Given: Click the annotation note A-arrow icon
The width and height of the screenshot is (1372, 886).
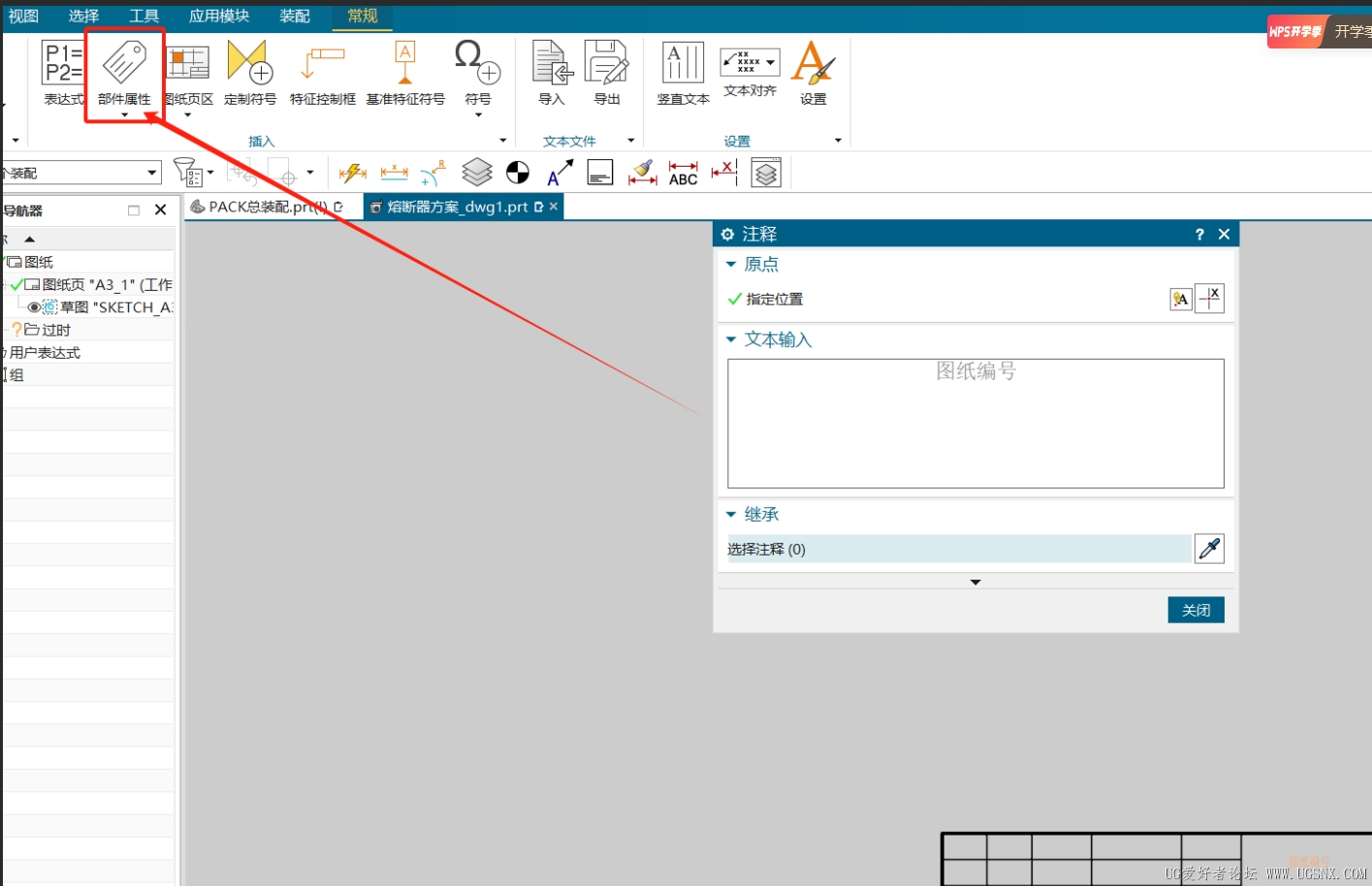Looking at the screenshot, I should pyautogui.click(x=559, y=173).
